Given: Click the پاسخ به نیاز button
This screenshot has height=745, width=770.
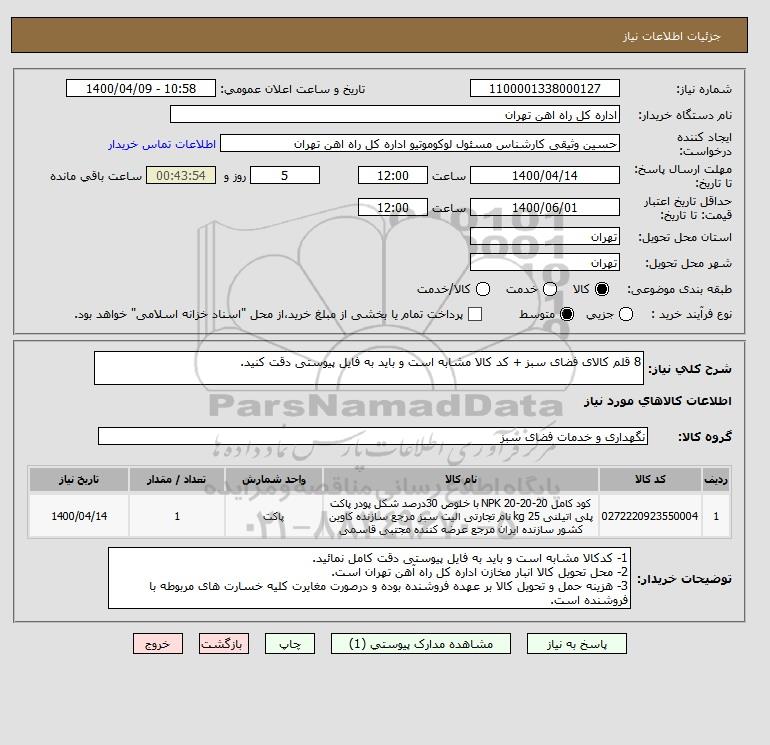Looking at the screenshot, I should [577, 643].
